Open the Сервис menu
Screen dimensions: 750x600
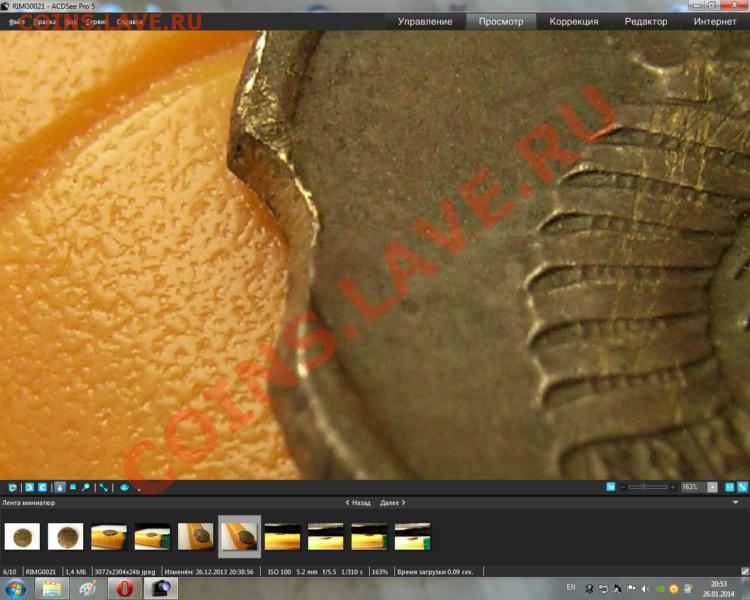pyautogui.click(x=96, y=22)
